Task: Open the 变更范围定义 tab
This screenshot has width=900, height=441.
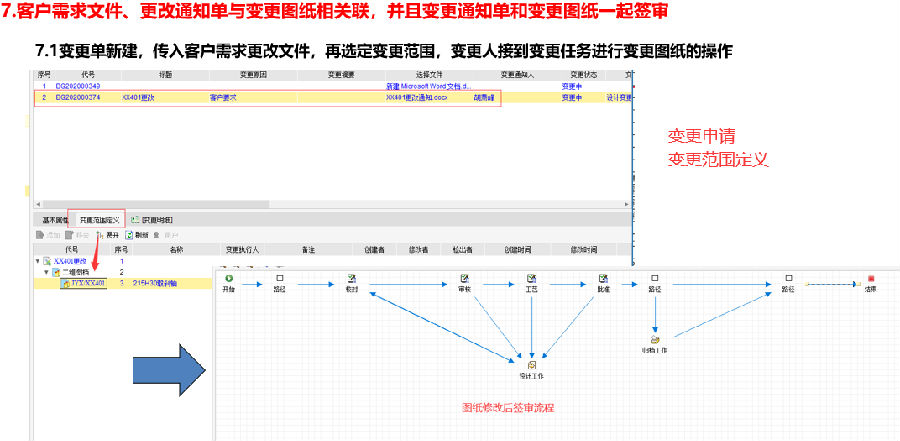Action: pos(99,220)
